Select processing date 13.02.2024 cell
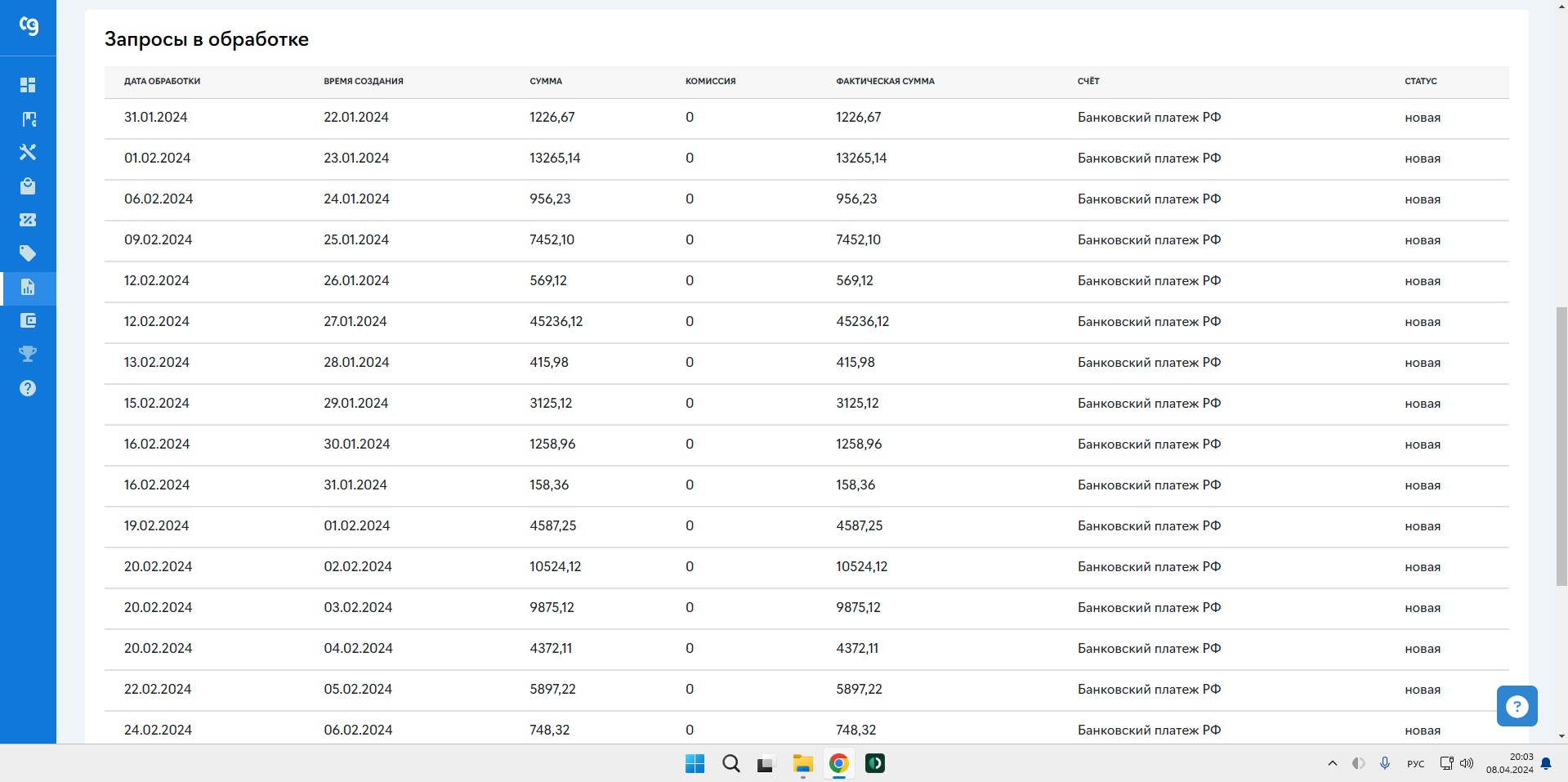Viewport: 1568px width, 782px height. point(157,362)
